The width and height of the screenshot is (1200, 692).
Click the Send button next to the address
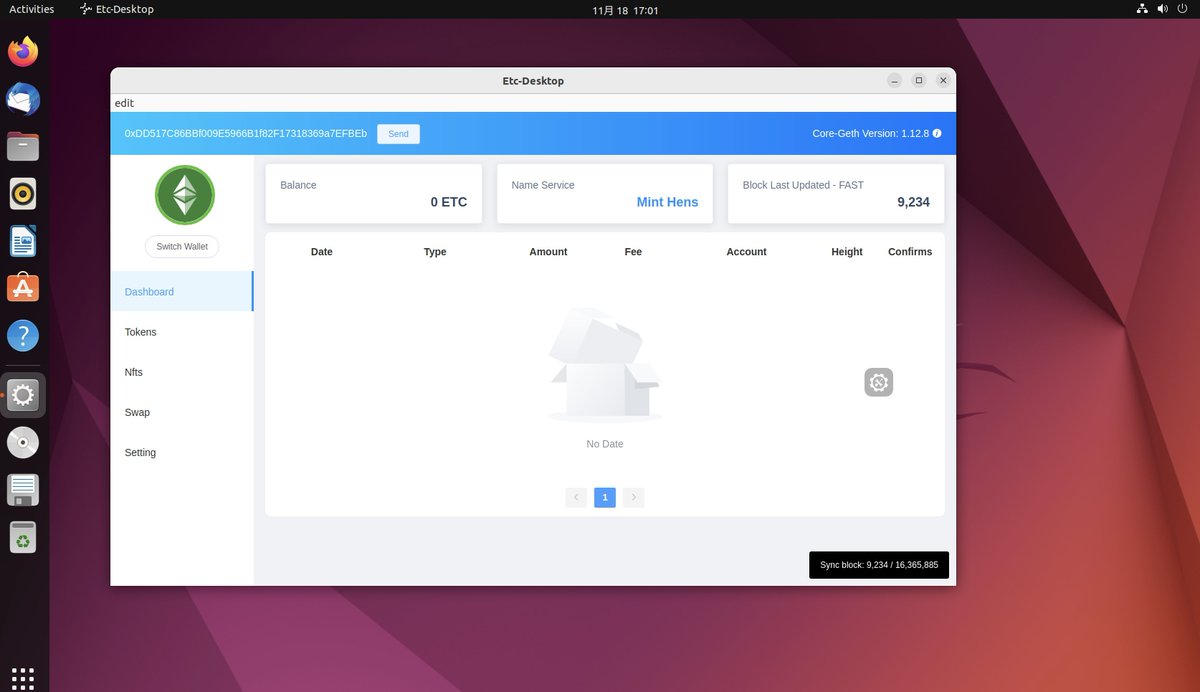tap(398, 134)
